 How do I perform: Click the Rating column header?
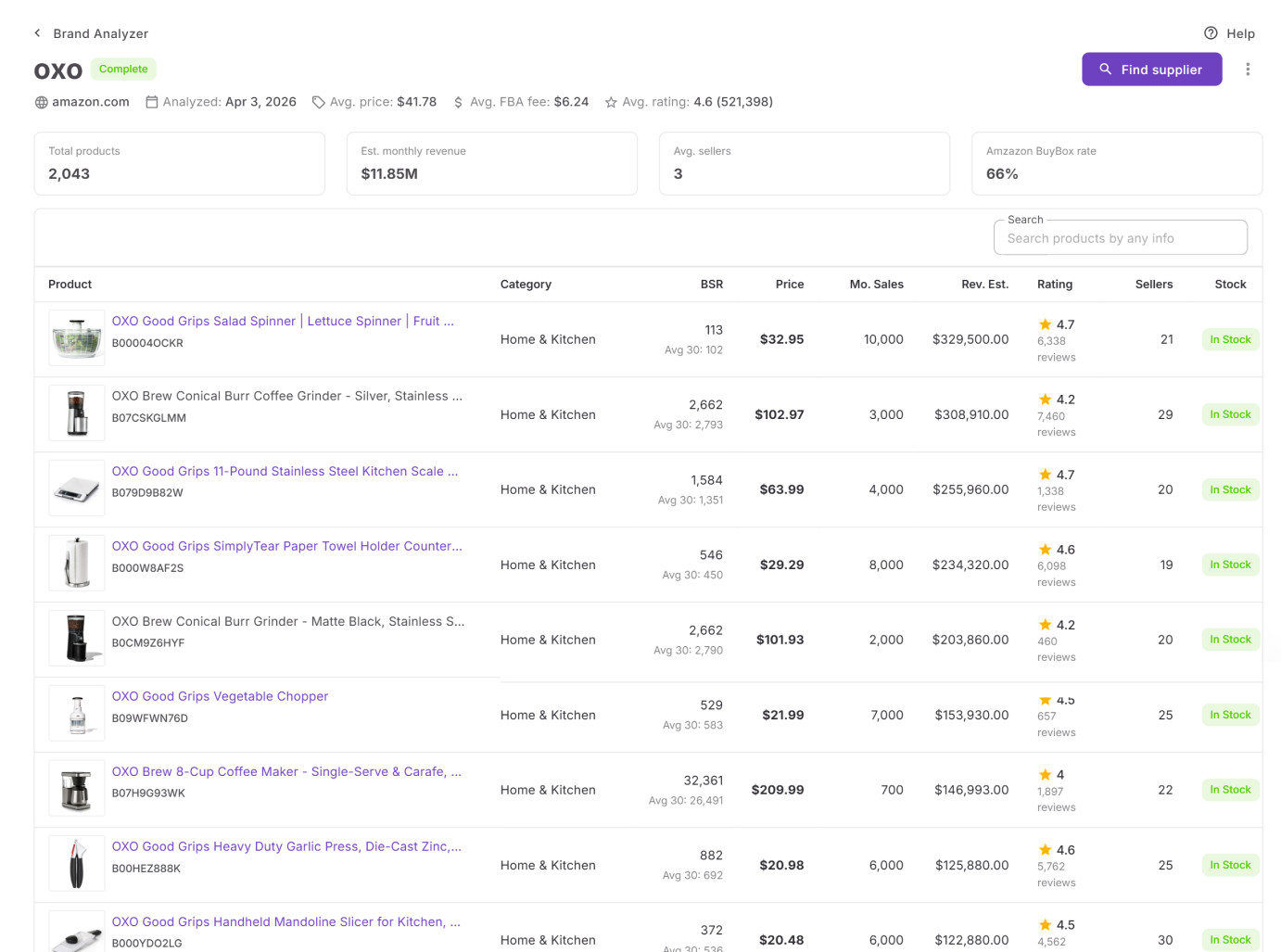1055,285
